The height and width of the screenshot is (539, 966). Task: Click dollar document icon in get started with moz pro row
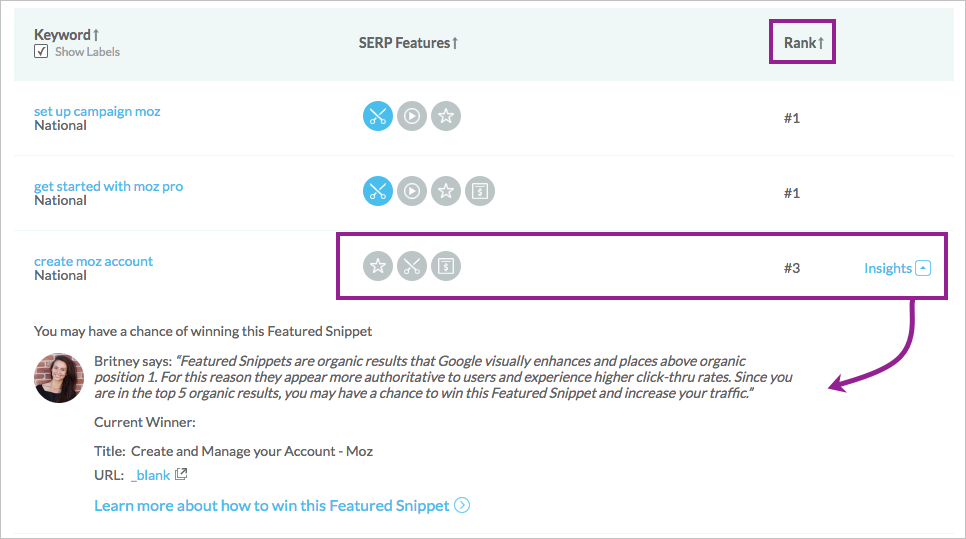(x=479, y=191)
